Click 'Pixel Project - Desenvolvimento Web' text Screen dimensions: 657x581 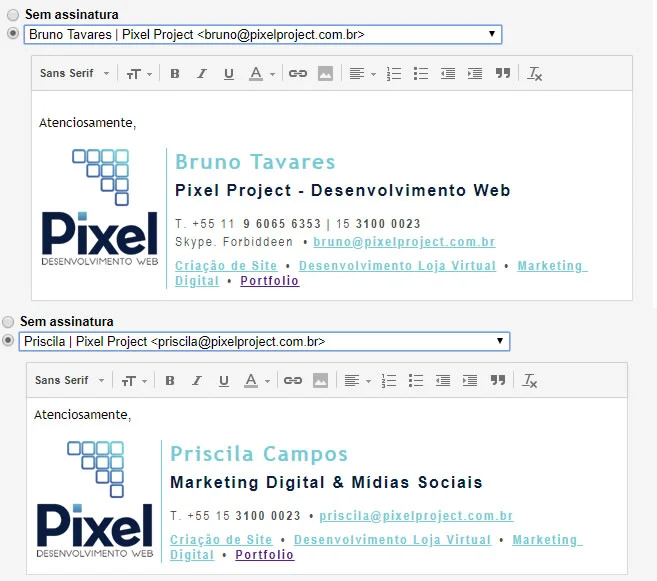click(x=342, y=190)
